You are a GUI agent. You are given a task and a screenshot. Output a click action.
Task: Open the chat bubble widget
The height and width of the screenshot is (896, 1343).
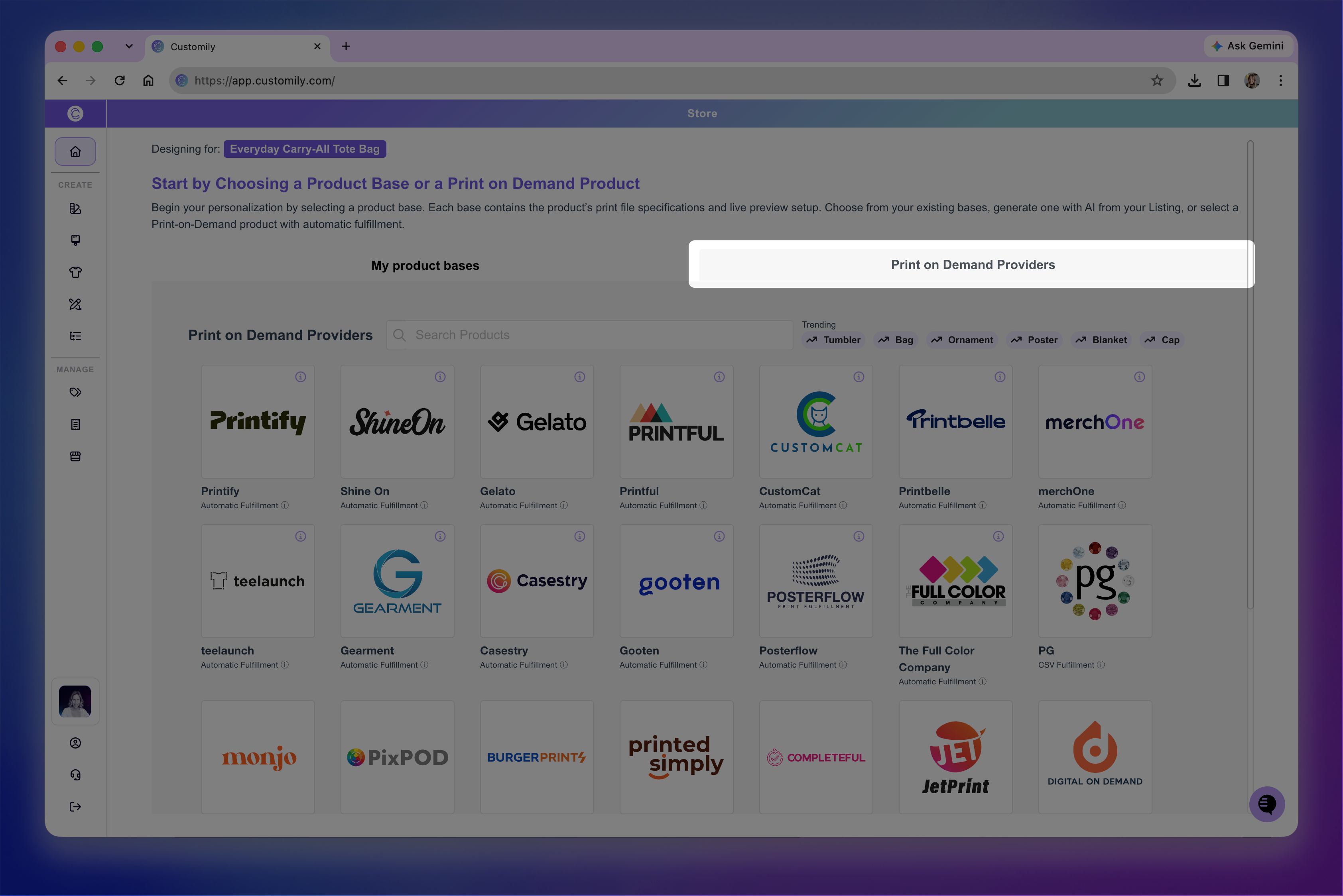point(1267,804)
